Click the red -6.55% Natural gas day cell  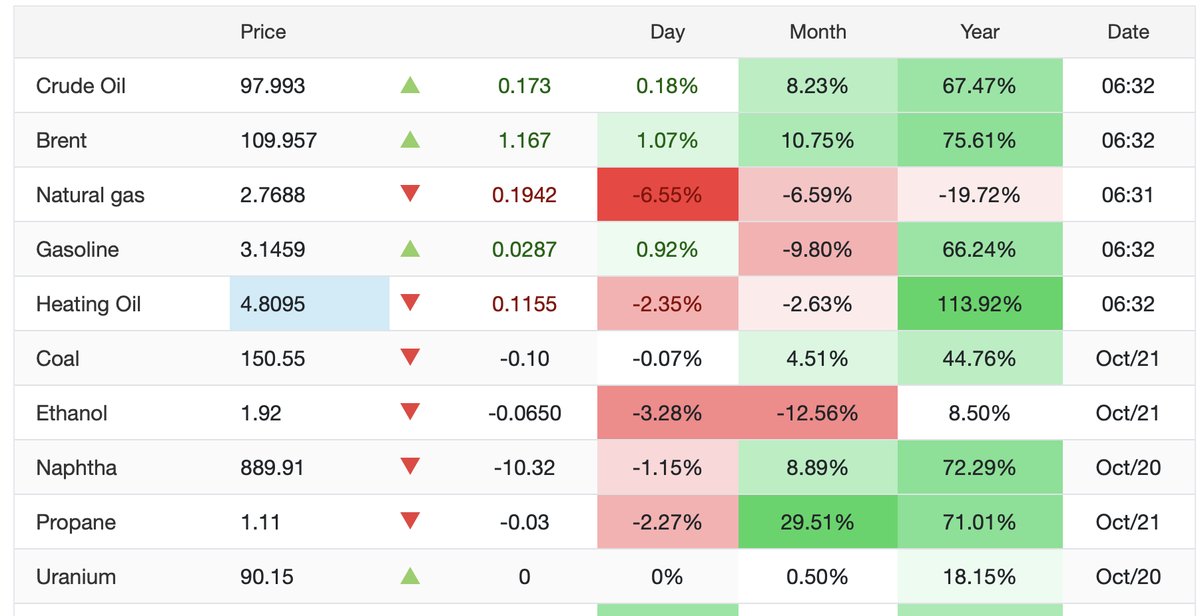tap(668, 195)
